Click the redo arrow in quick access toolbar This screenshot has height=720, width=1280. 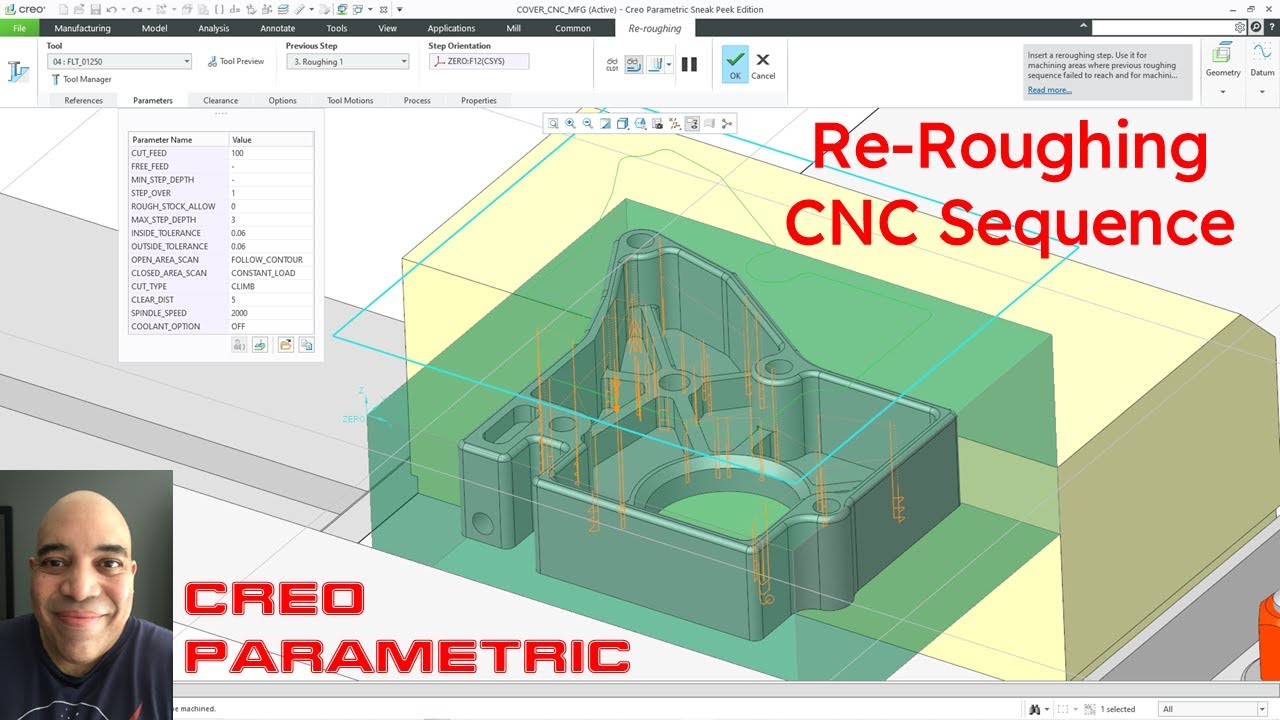[136, 9]
